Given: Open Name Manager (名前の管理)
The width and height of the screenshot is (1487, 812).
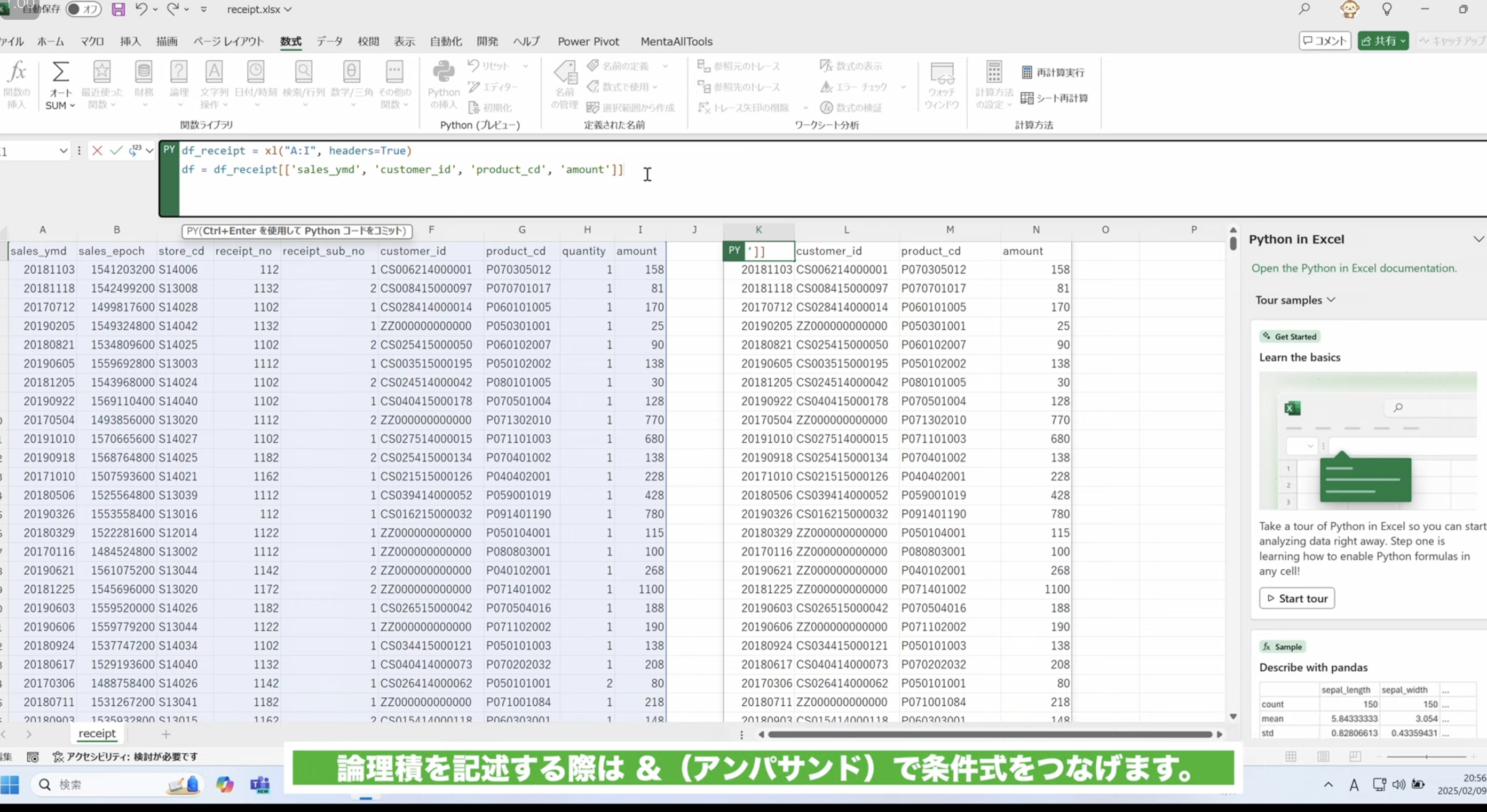Looking at the screenshot, I should tap(565, 85).
